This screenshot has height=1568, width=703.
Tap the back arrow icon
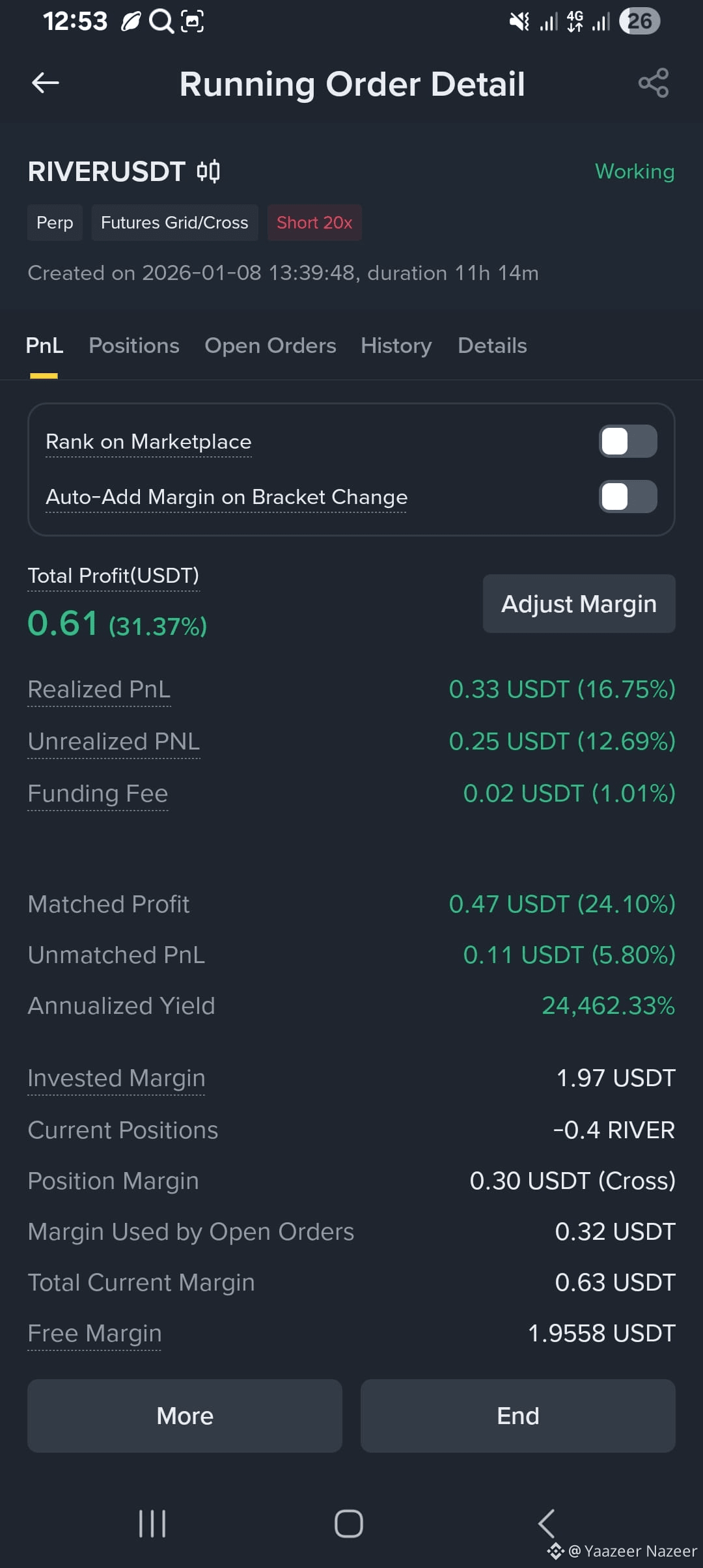[x=46, y=83]
